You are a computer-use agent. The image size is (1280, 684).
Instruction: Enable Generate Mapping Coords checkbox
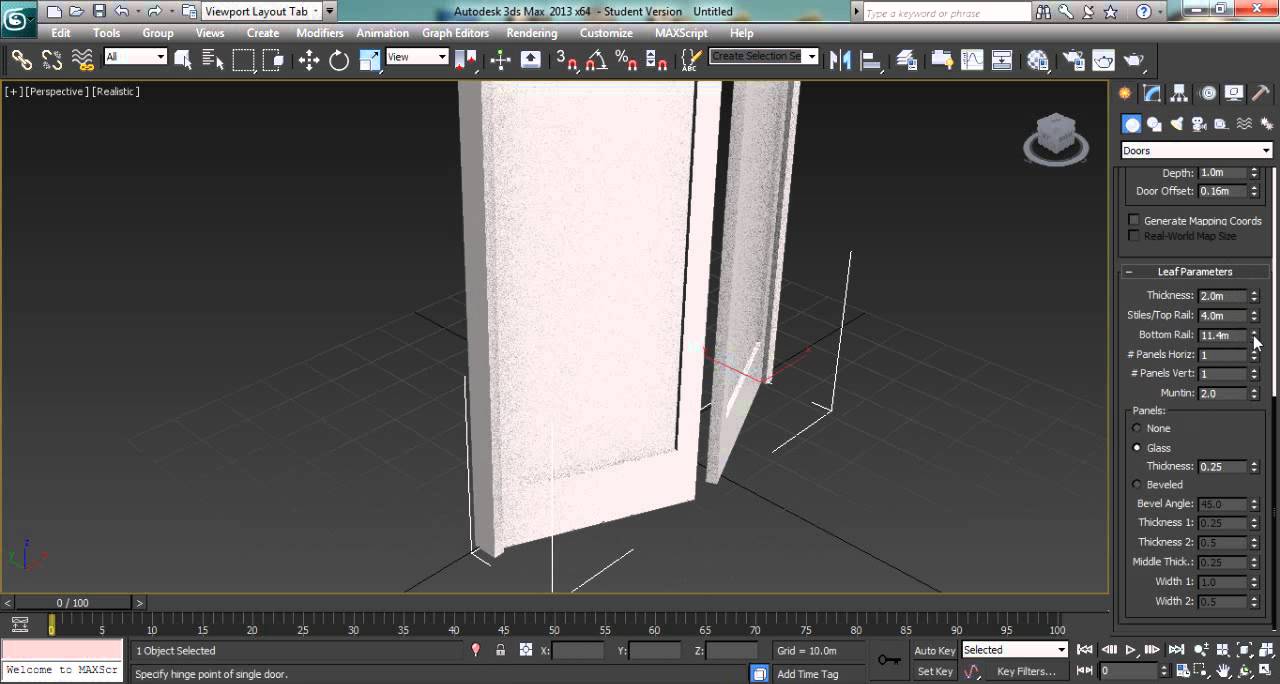[1134, 220]
